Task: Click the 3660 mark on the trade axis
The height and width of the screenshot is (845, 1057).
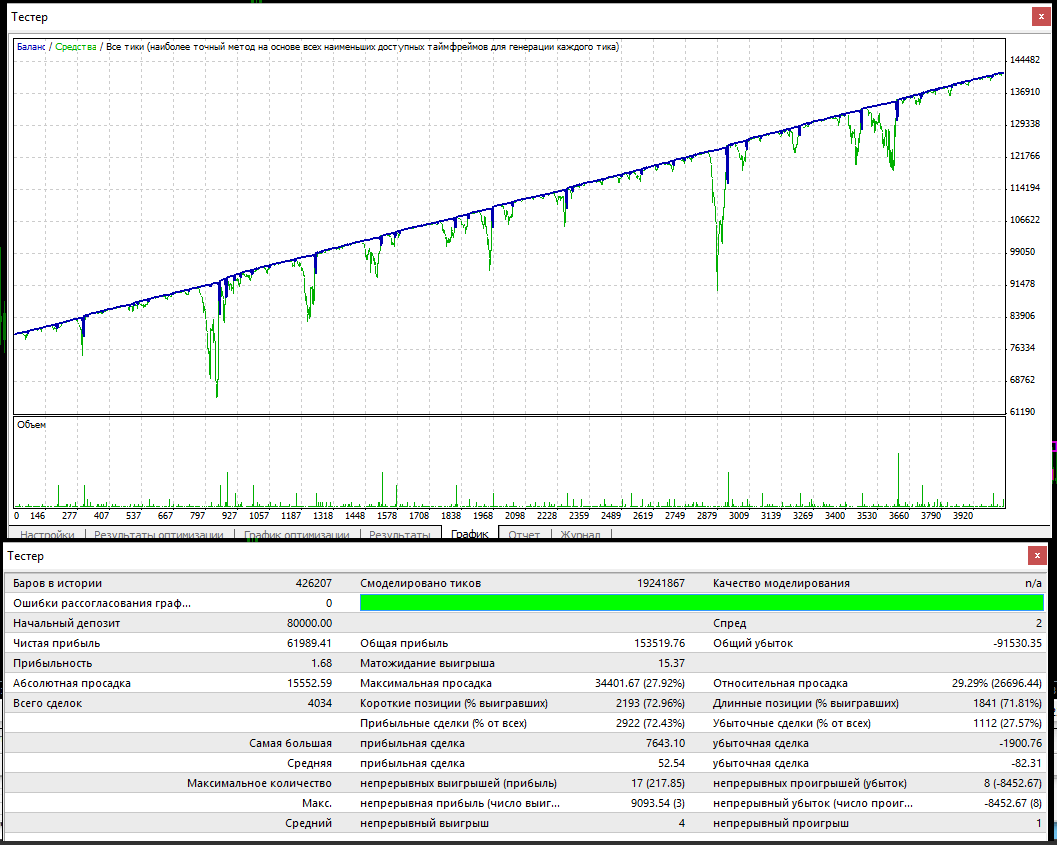Action: [x=899, y=515]
